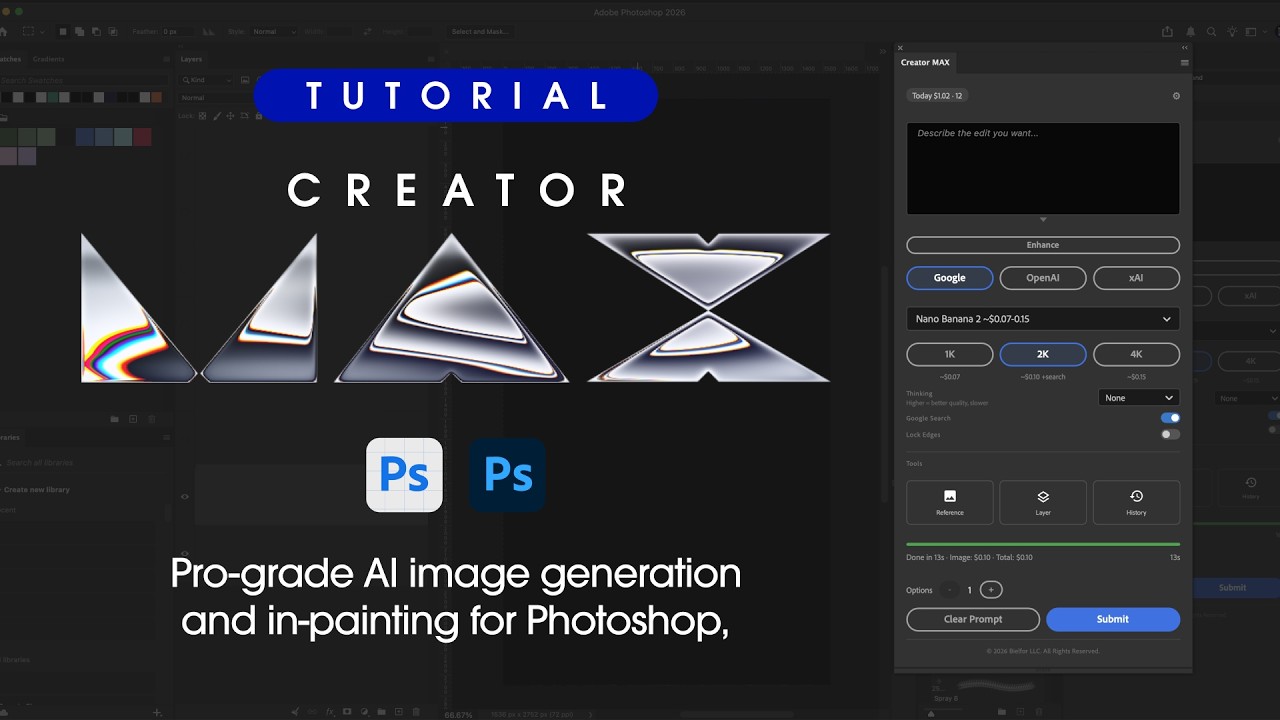Click Create new library
Image resolution: width=1280 pixels, height=720 pixels.
click(36, 490)
